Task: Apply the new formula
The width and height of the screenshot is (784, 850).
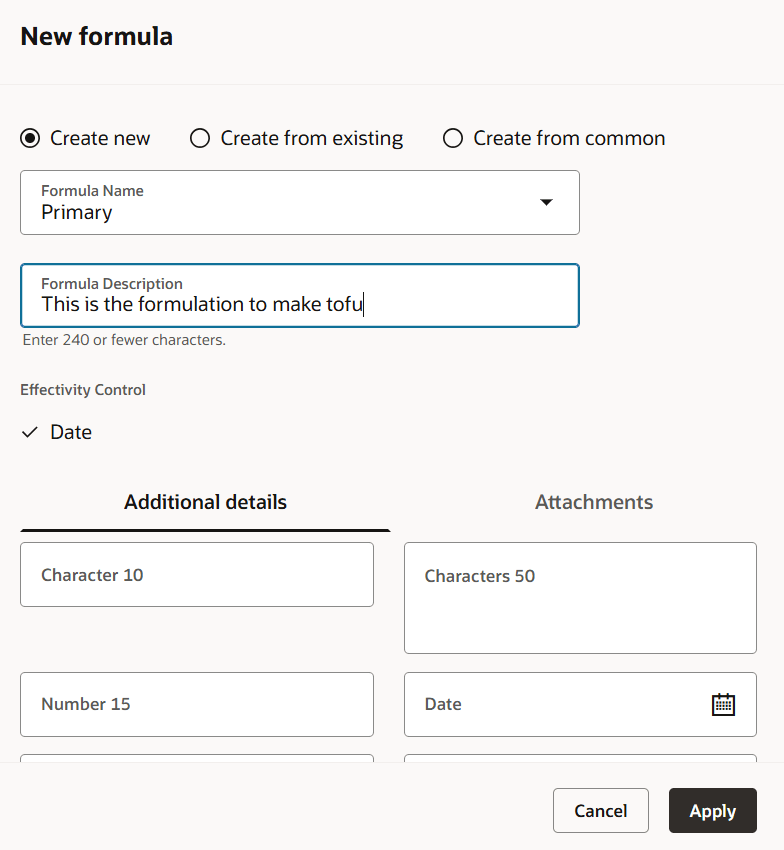Action: point(712,810)
